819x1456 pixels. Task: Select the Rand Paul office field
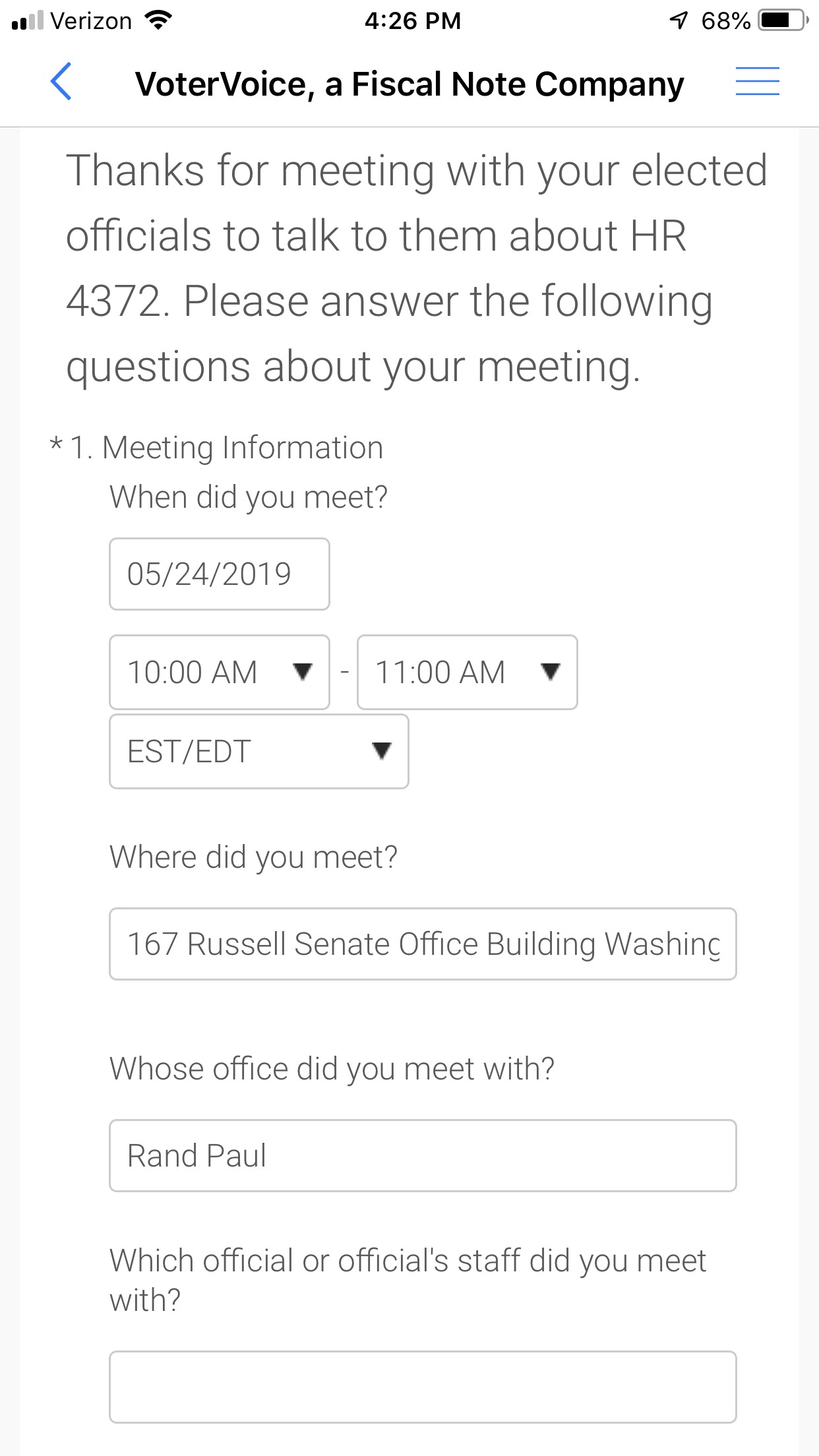[423, 1155]
